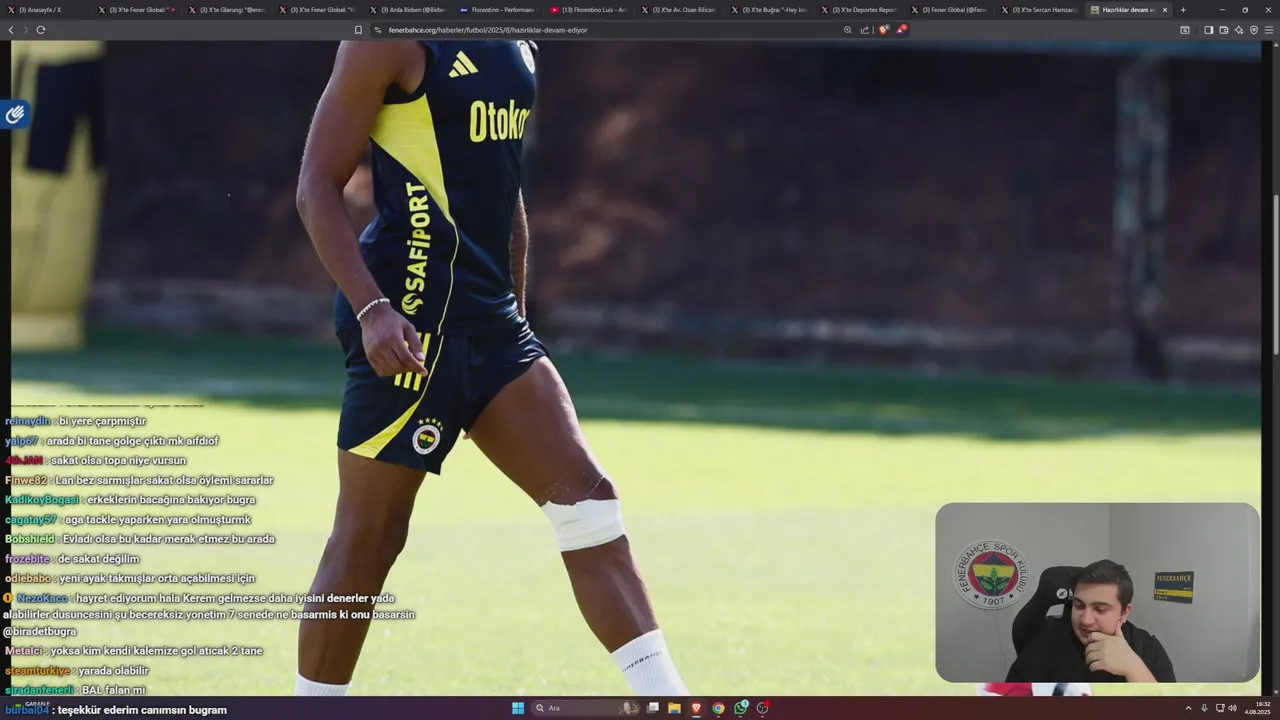Open the Brave Rewards triangle icon
Image resolution: width=1280 pixels, height=720 pixels.
(x=900, y=30)
